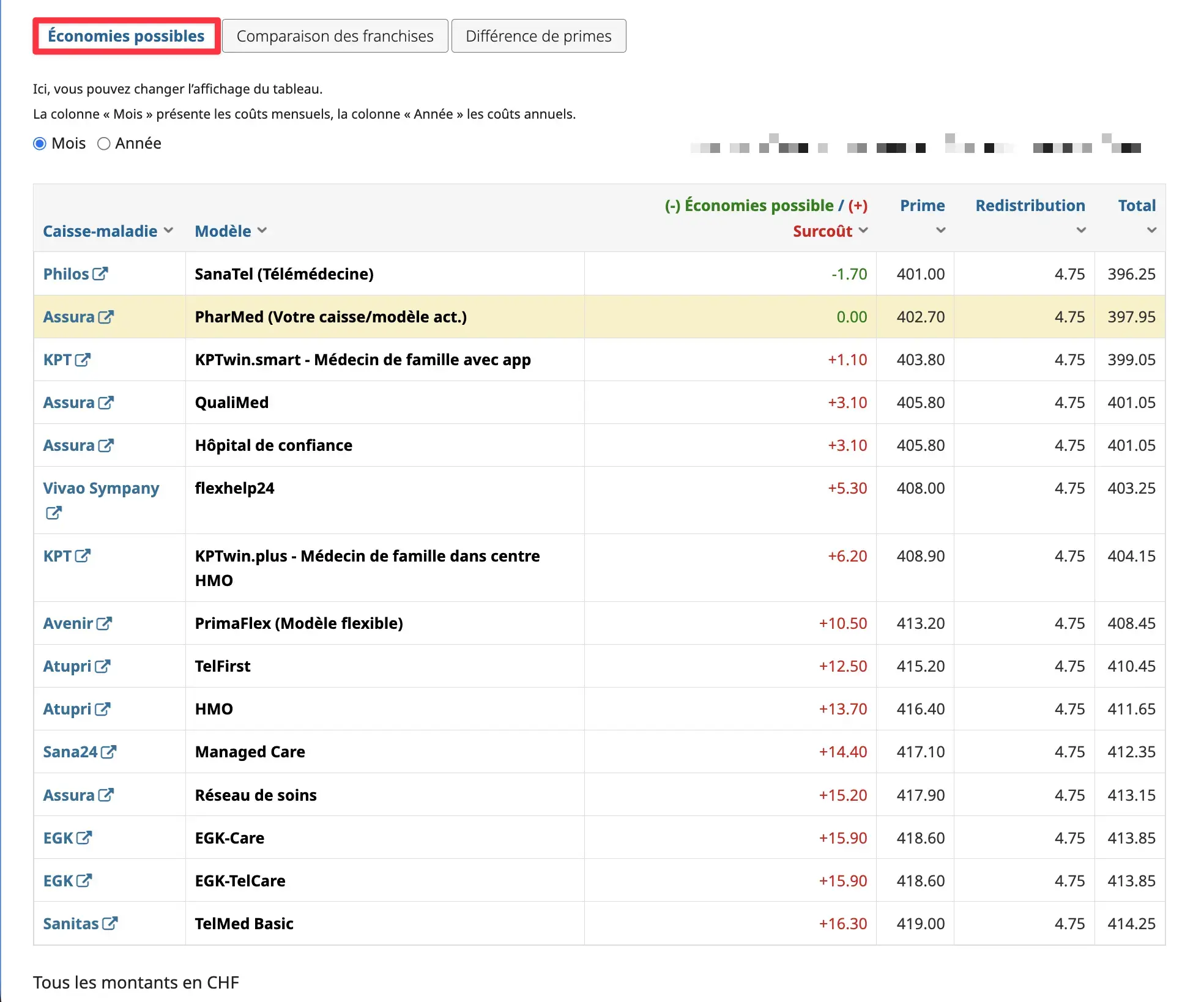Open external link icon next to Sana24
1204x1002 pixels.
(x=108, y=751)
